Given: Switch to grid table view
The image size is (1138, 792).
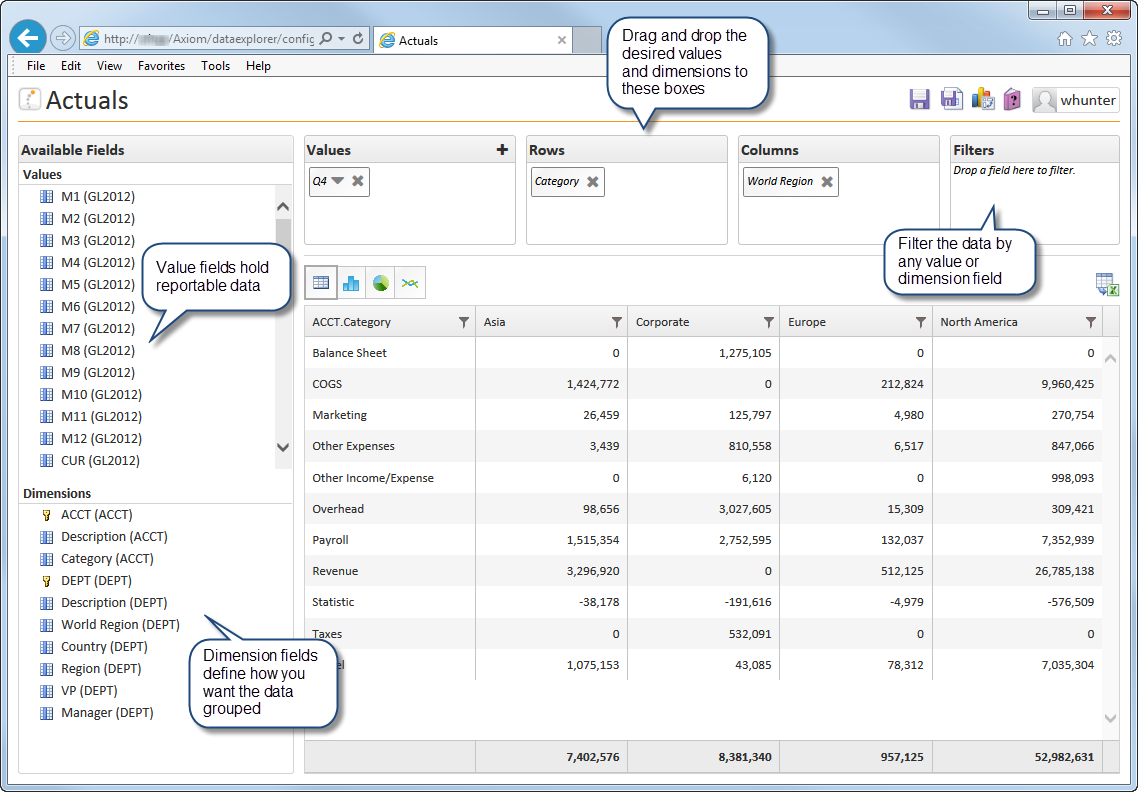Looking at the screenshot, I should click(321, 283).
